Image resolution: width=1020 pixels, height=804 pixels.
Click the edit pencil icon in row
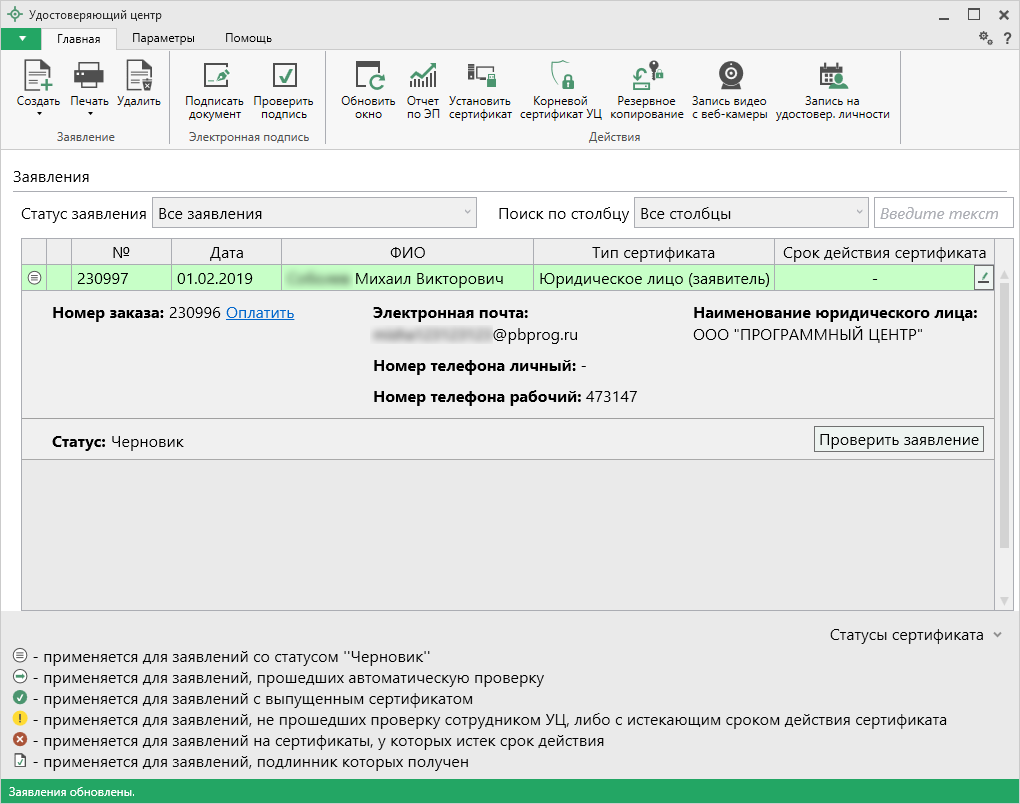coord(983,279)
